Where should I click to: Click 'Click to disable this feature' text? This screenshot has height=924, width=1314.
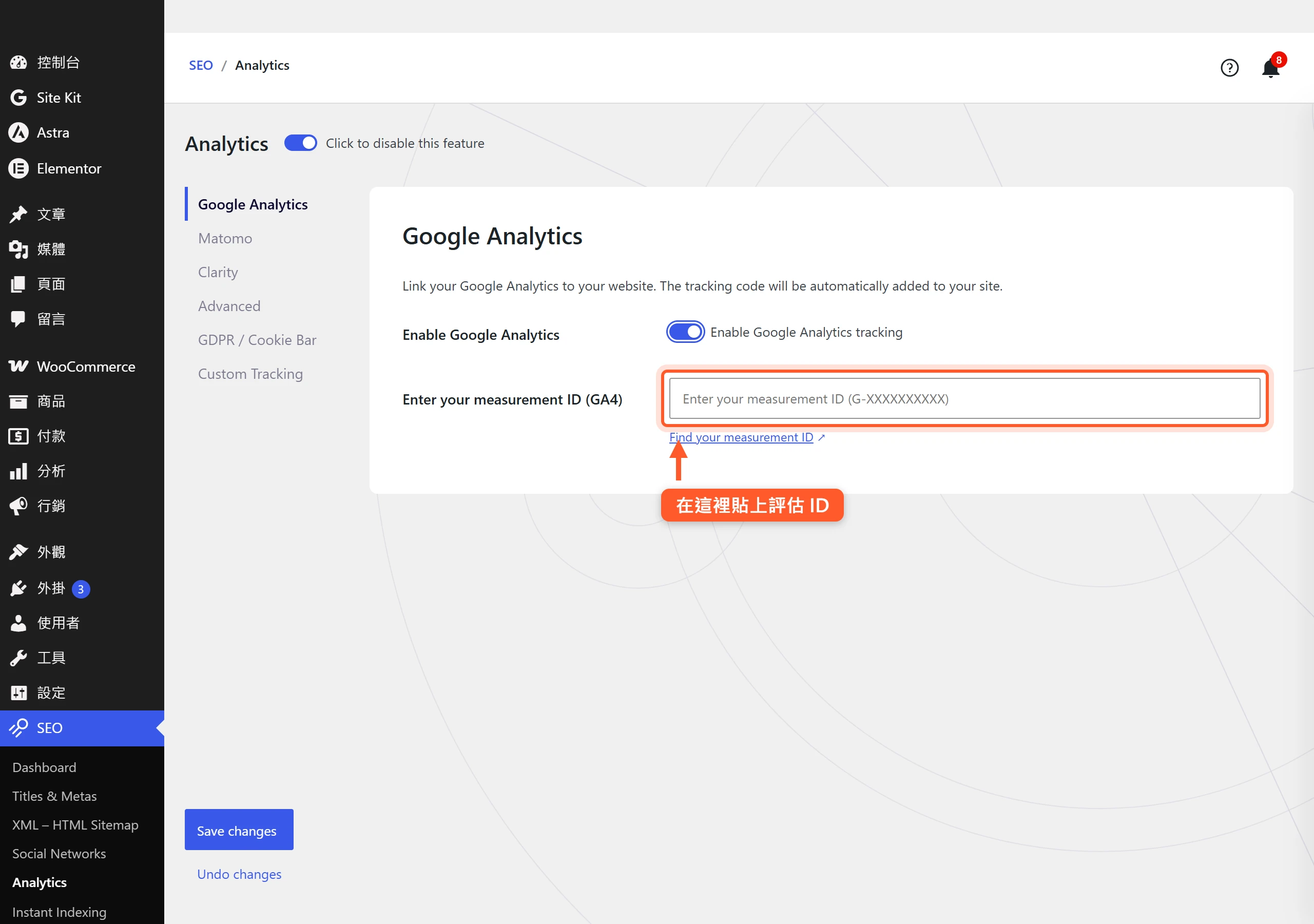pos(405,143)
